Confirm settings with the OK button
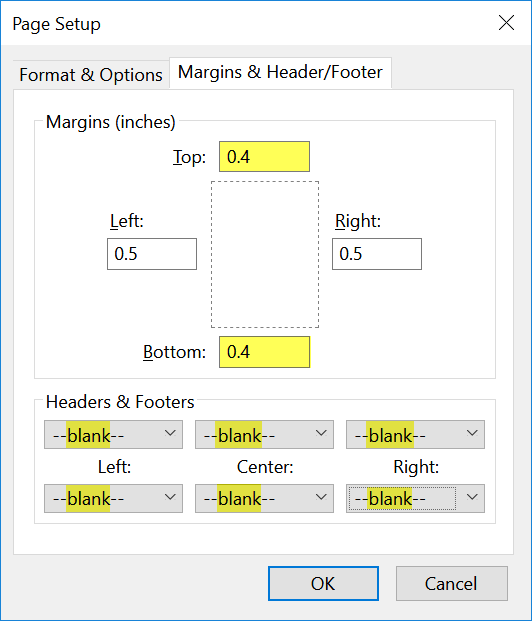Screen dimensions: 532x621 [323, 583]
